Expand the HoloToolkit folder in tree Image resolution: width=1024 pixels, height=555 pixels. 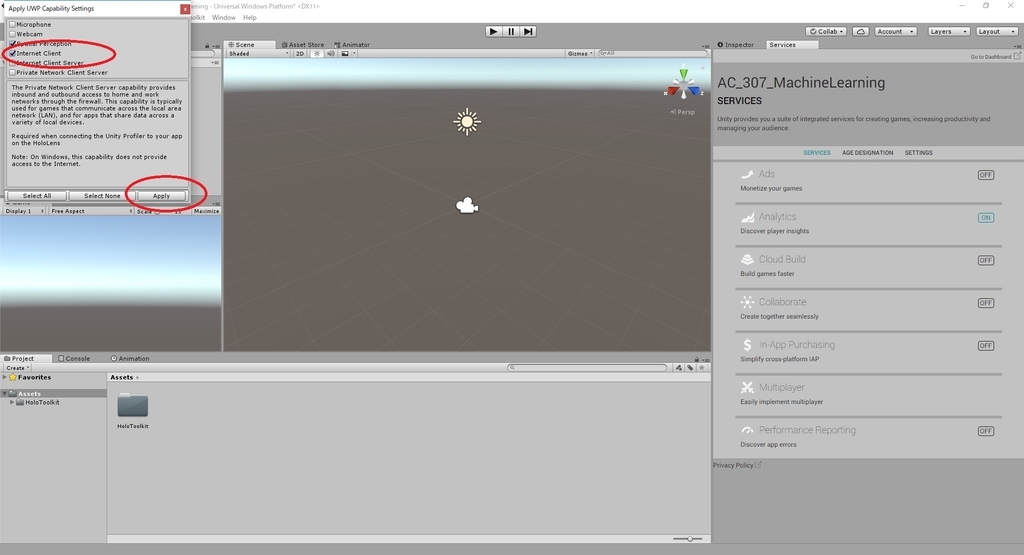pyautogui.click(x=12, y=403)
